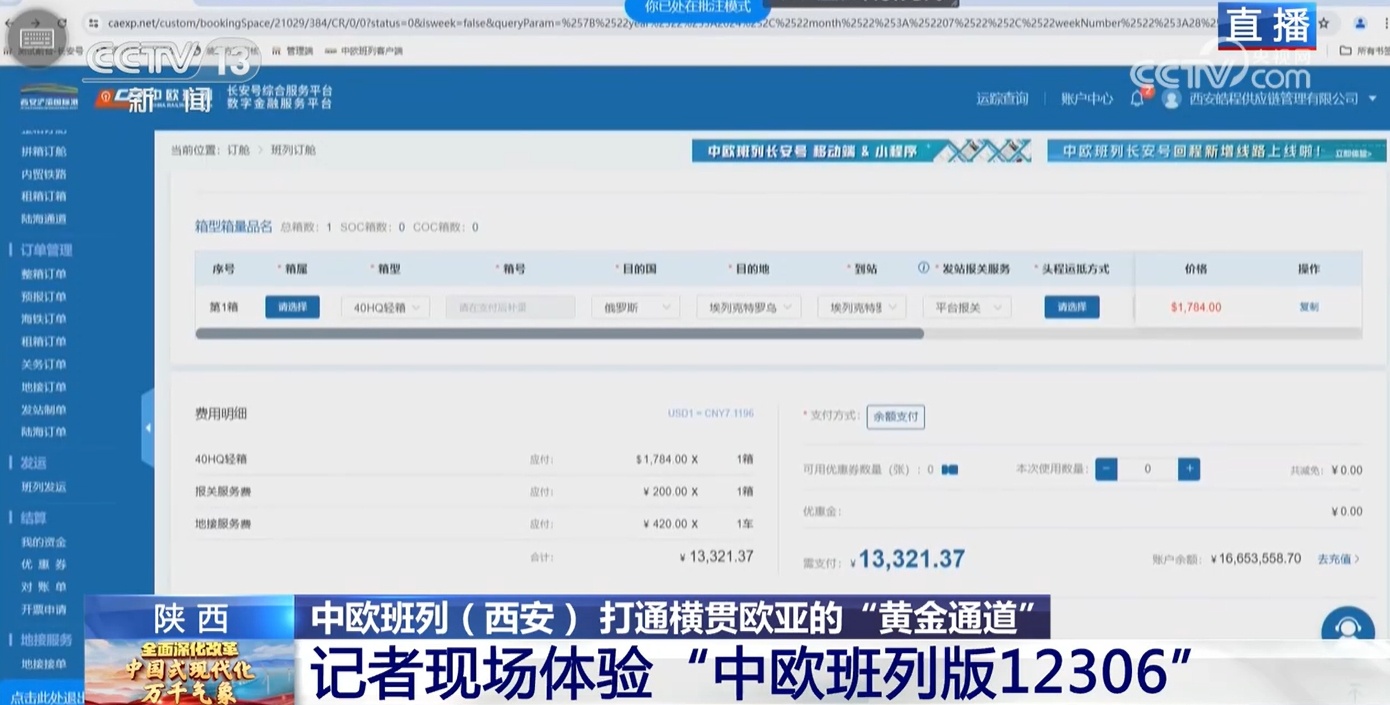Open the 平台报关 service dropdown
This screenshot has height=705, width=1390.
click(965, 307)
